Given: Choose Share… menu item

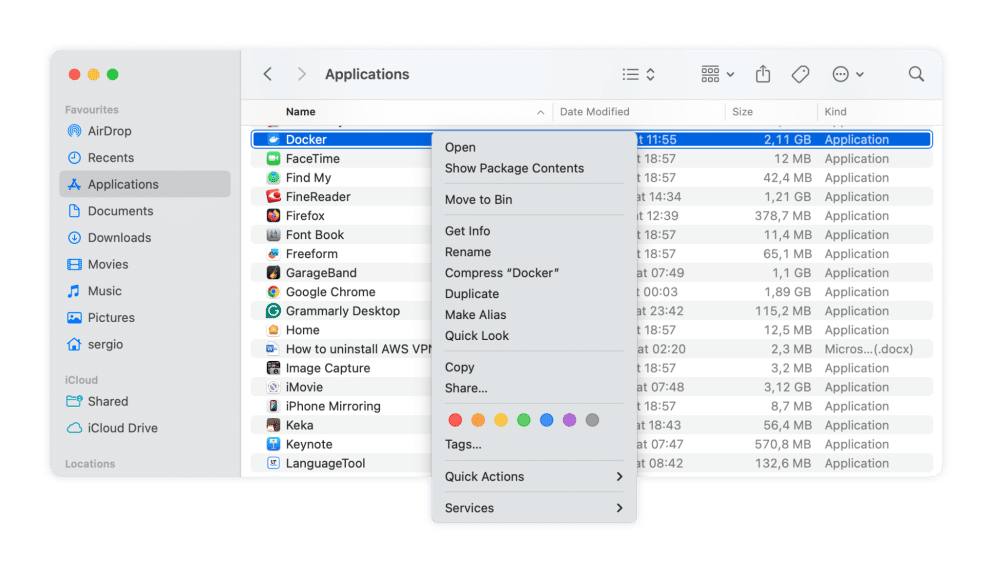Looking at the screenshot, I should tap(534, 387).
